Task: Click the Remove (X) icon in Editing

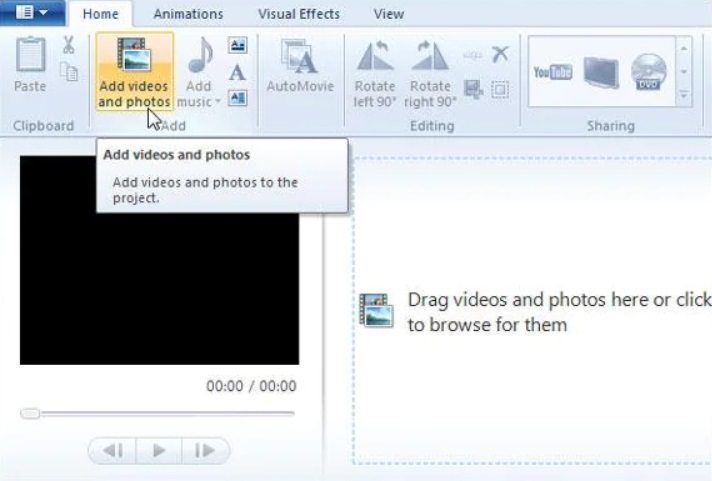Action: click(x=500, y=54)
